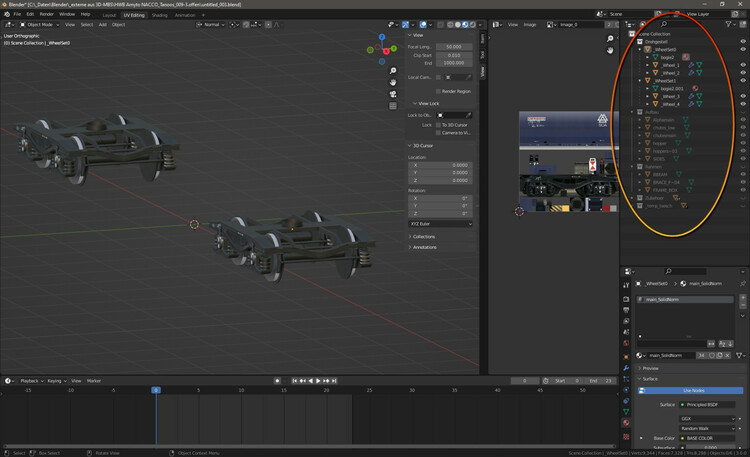
Task: Open the Object Mode dropdown
Action: click(x=39, y=24)
